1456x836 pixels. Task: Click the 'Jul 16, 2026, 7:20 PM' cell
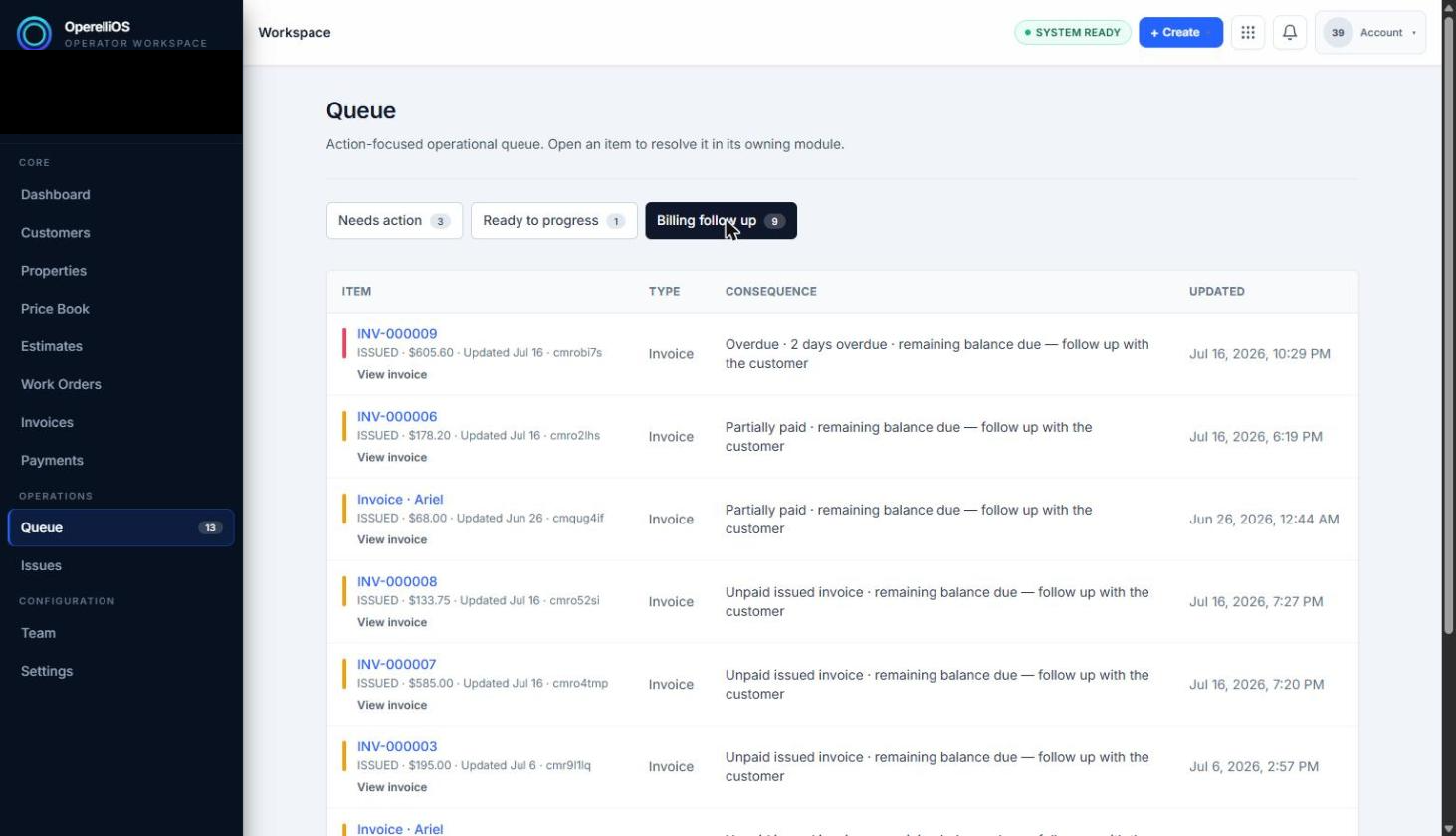[1256, 685]
